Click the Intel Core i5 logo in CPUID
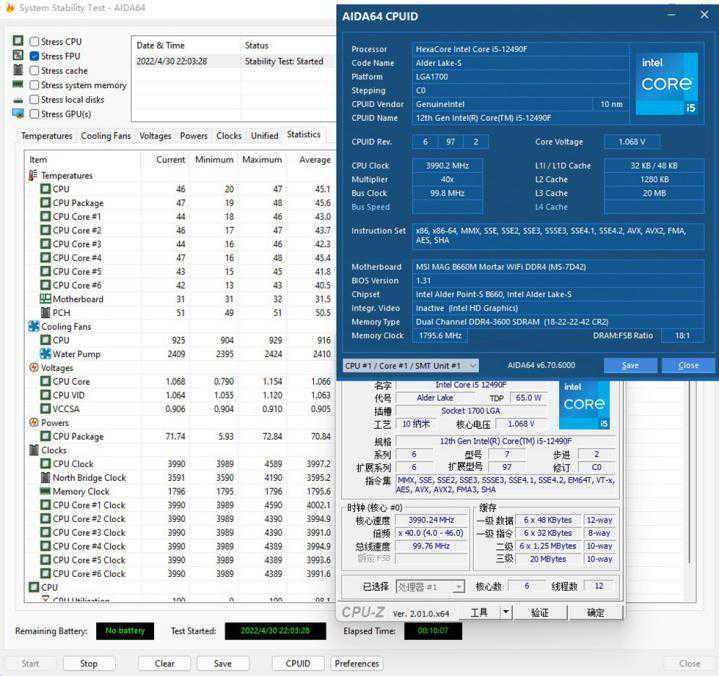The width and height of the screenshot is (719, 676). [x=667, y=82]
